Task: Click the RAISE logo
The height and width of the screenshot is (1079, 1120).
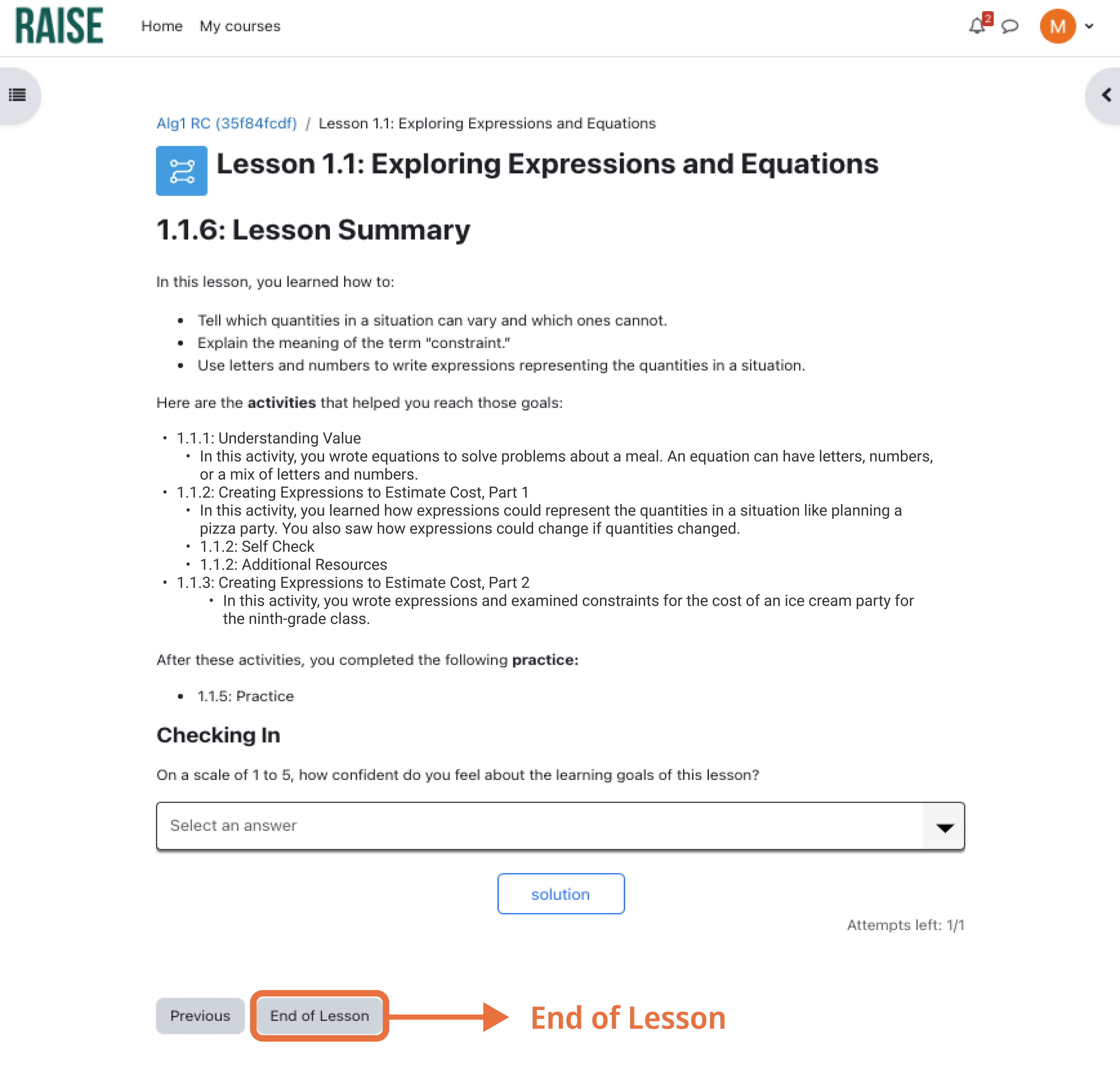Action: point(59,26)
